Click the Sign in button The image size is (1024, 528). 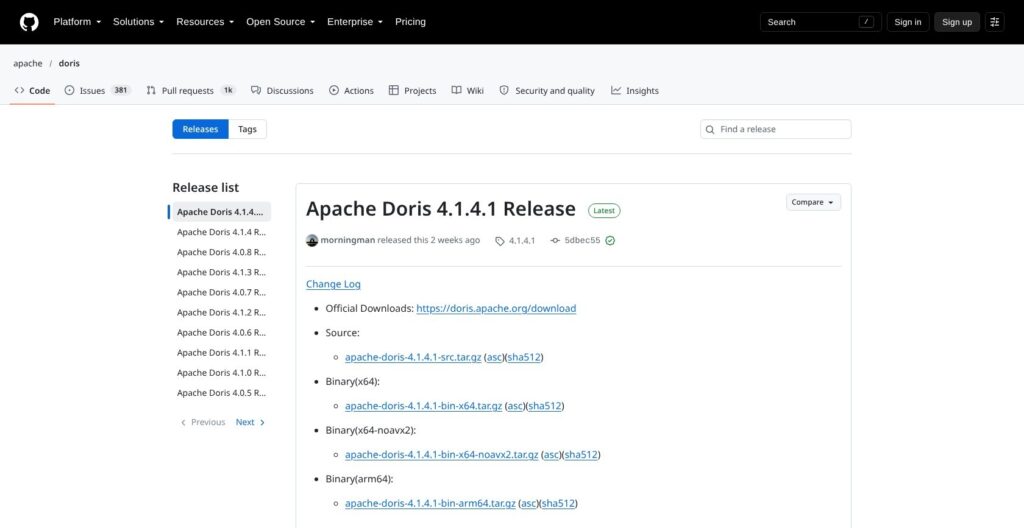908,22
